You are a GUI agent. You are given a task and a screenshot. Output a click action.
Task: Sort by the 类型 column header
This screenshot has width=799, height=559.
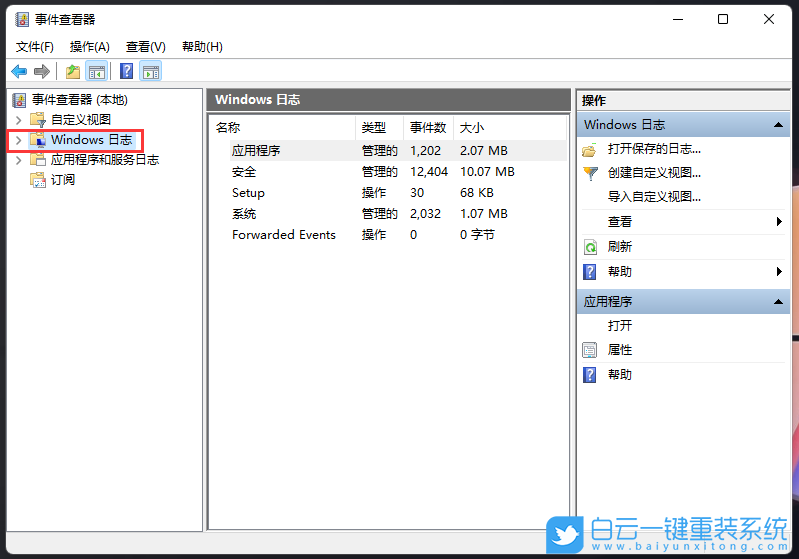click(380, 128)
